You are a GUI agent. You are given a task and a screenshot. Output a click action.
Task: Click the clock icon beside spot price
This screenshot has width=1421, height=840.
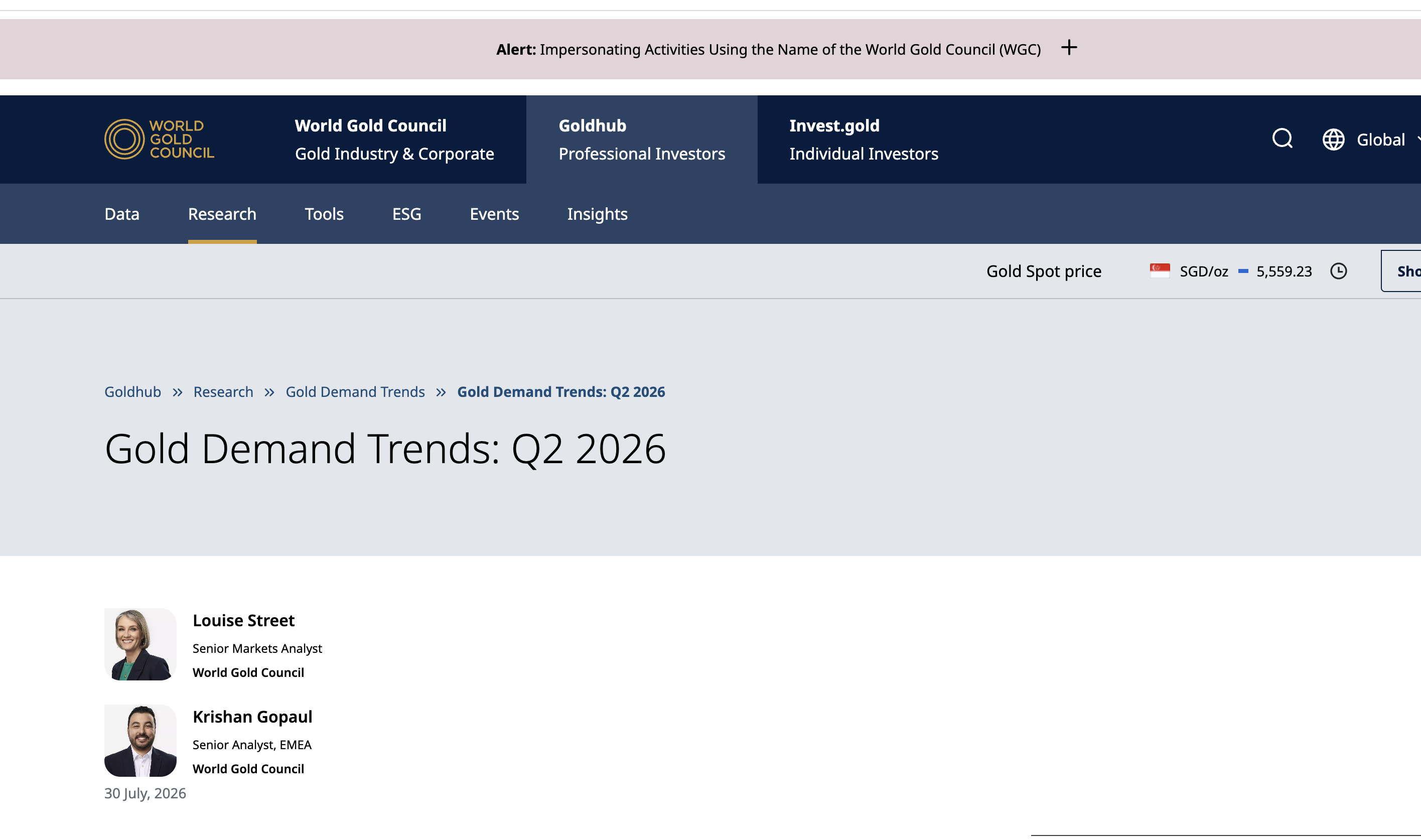[1338, 271]
